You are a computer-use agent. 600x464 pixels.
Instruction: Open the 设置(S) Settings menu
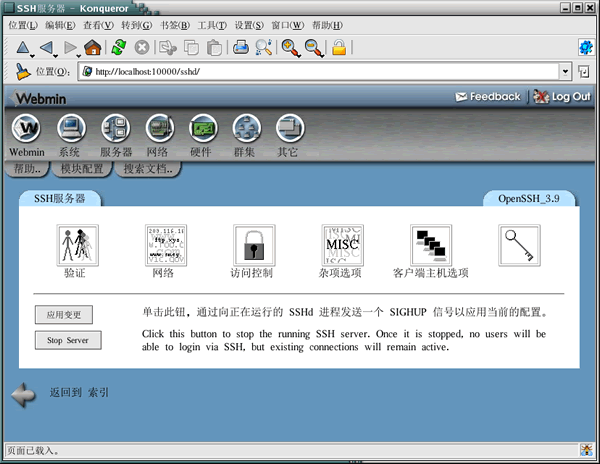point(249,25)
